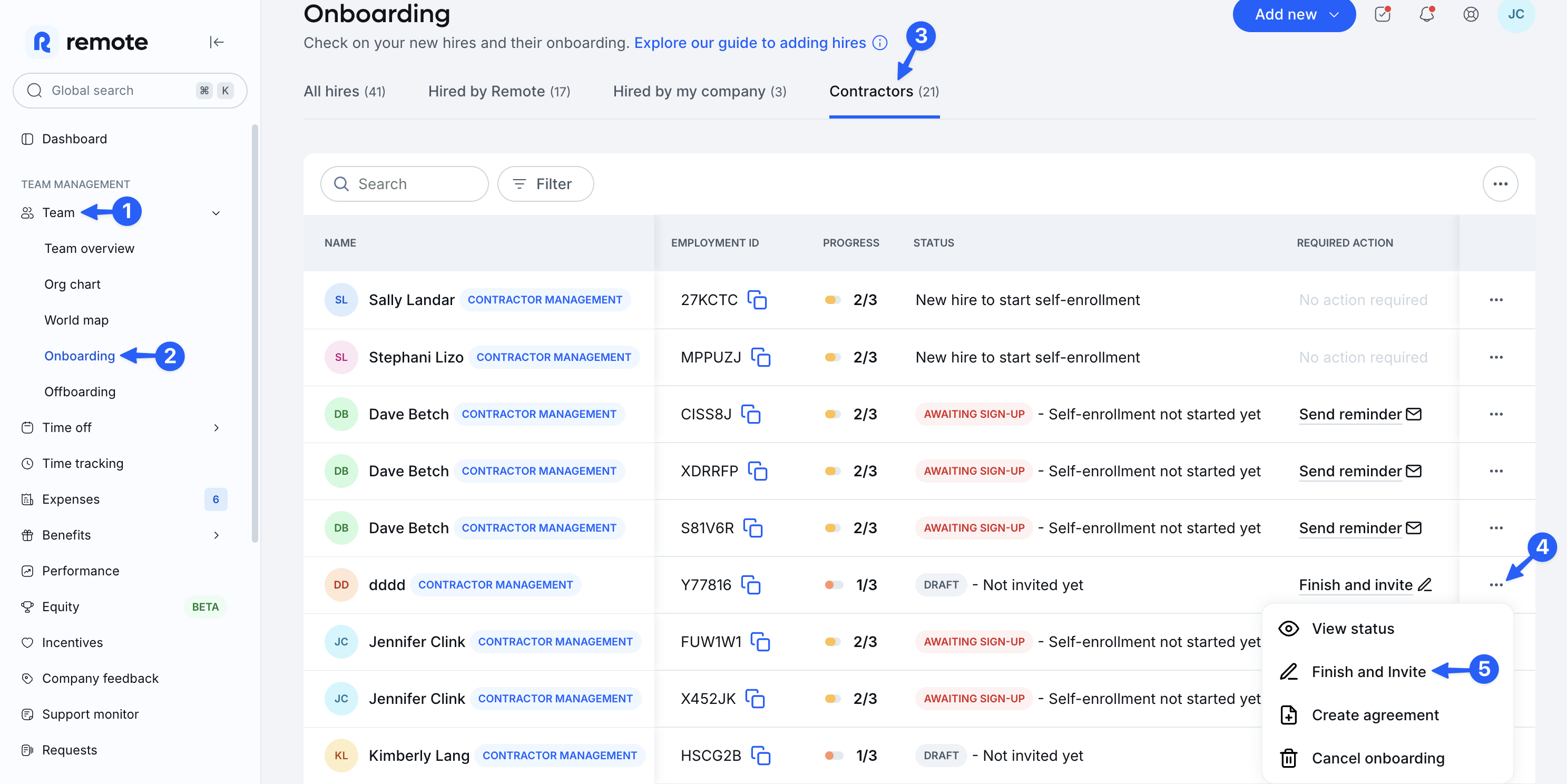Open row actions for Dave Betch XDRRFP
The image size is (1567, 784).
point(1496,471)
